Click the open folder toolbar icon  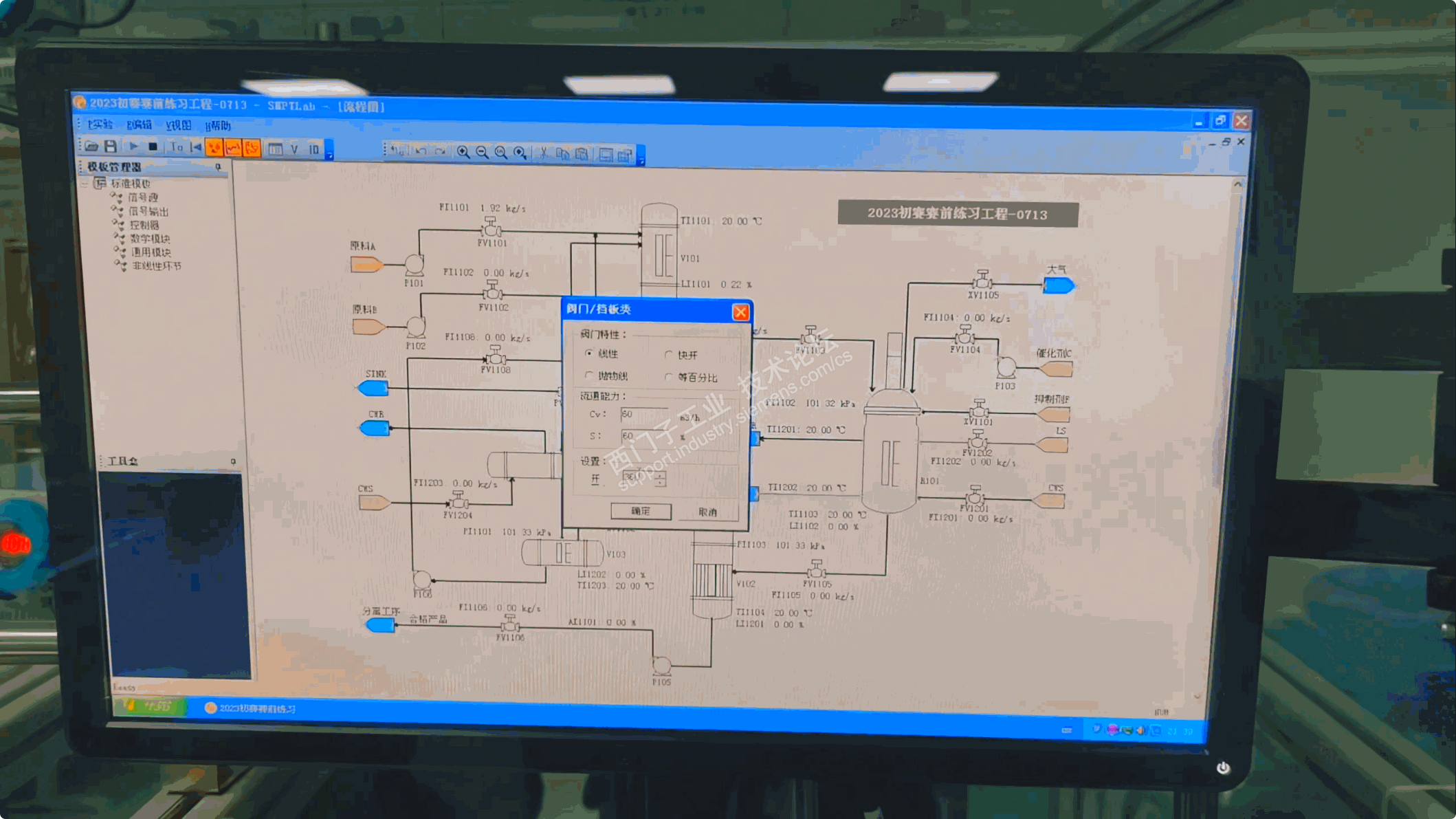pos(91,146)
